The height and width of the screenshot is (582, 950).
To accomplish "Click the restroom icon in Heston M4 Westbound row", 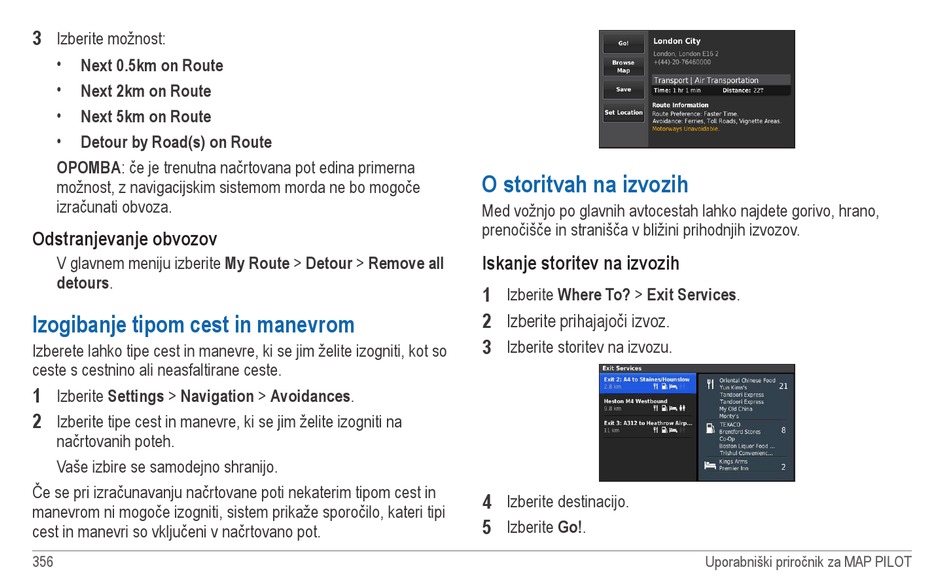I will pyautogui.click(x=683, y=408).
